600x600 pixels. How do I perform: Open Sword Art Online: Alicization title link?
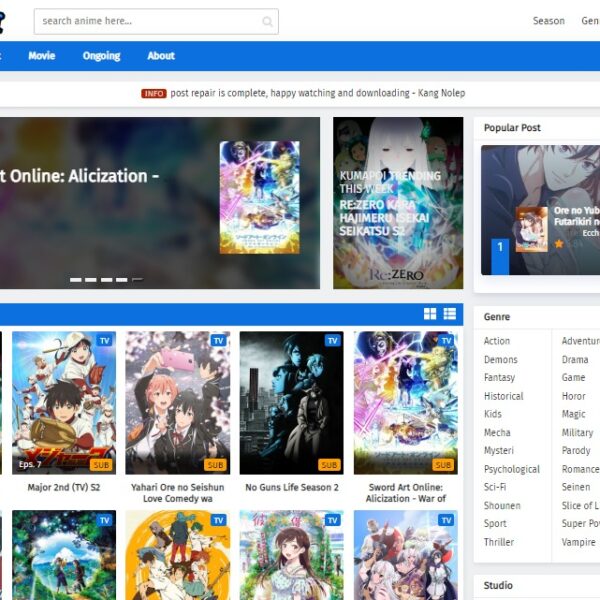pyautogui.click(x=406, y=493)
